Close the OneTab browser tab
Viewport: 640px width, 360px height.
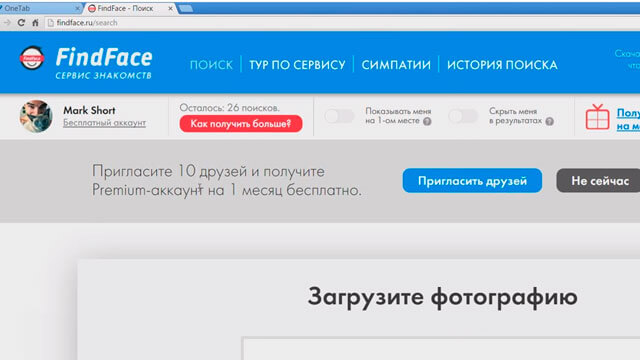point(78,8)
